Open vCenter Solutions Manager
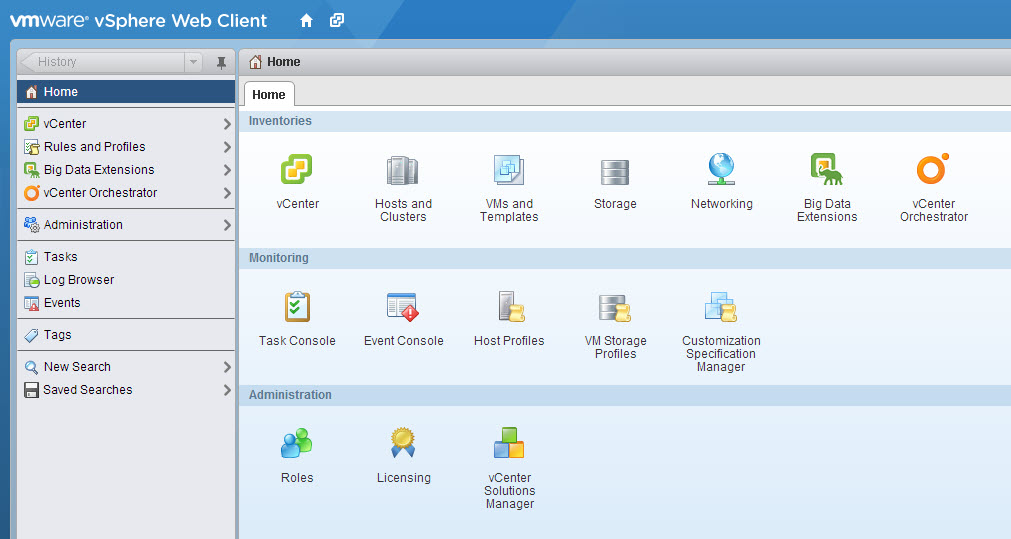 pyautogui.click(x=509, y=443)
